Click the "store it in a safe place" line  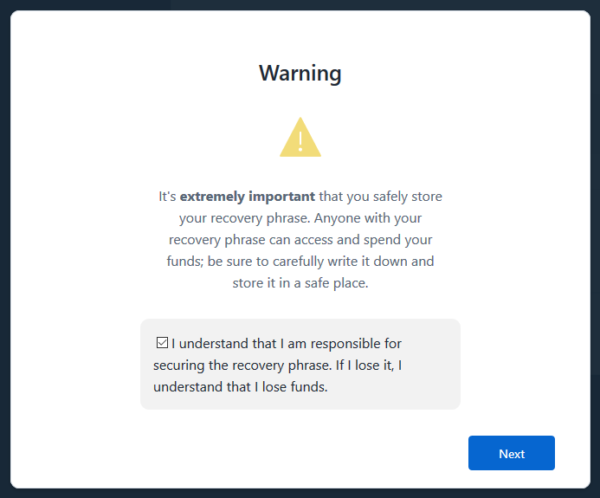pyautogui.click(x=300, y=283)
